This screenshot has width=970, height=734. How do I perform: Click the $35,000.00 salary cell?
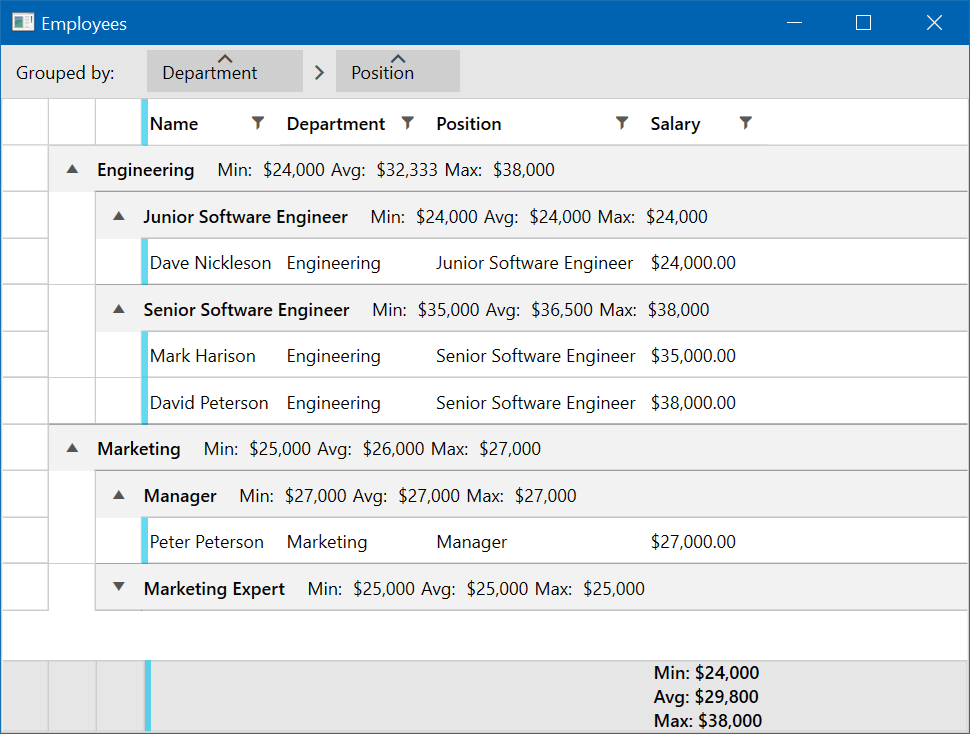[x=693, y=356]
